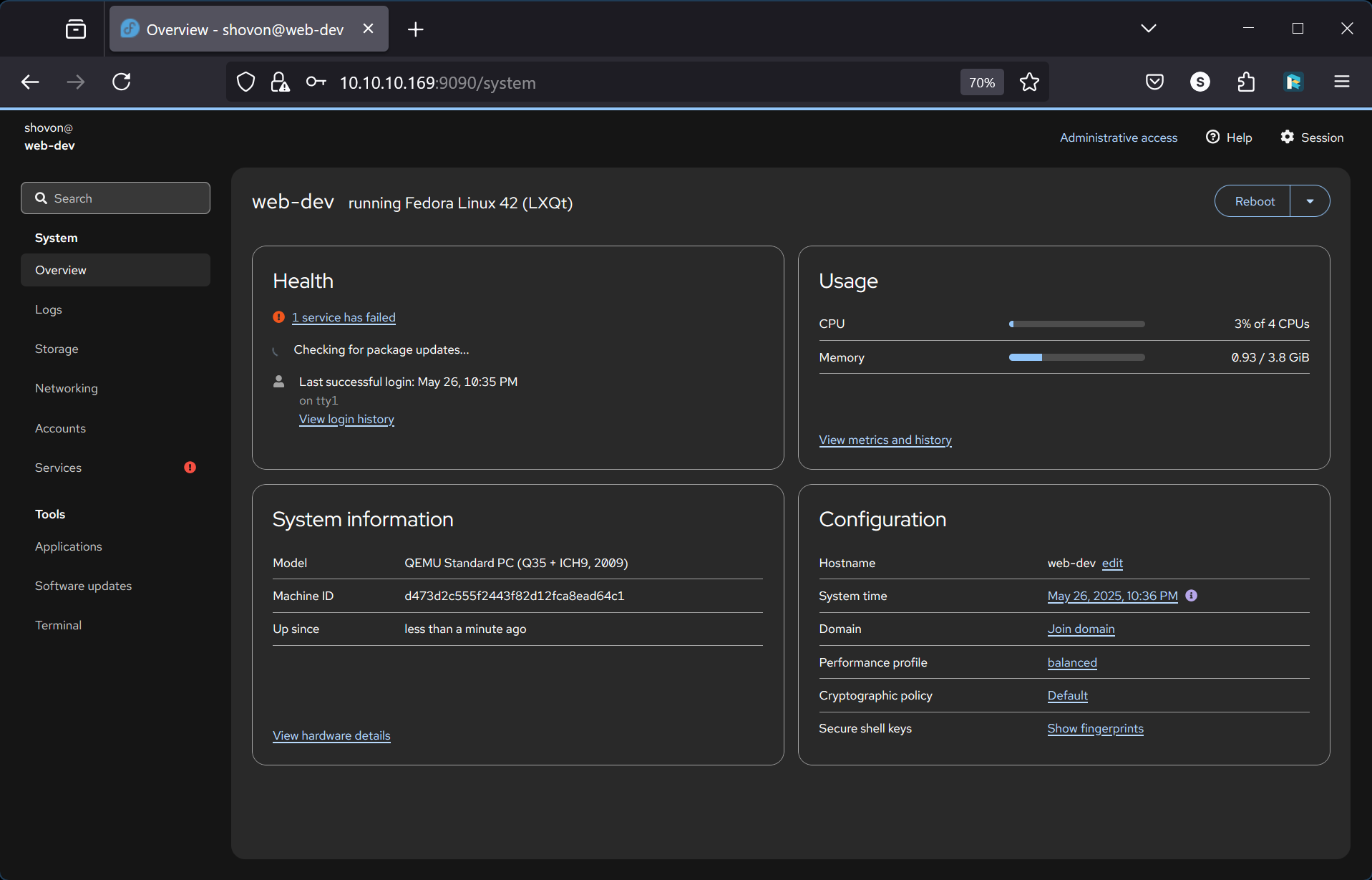The width and height of the screenshot is (1372, 880).
Task: Click the failed service warning icon in Health
Action: [x=279, y=317]
